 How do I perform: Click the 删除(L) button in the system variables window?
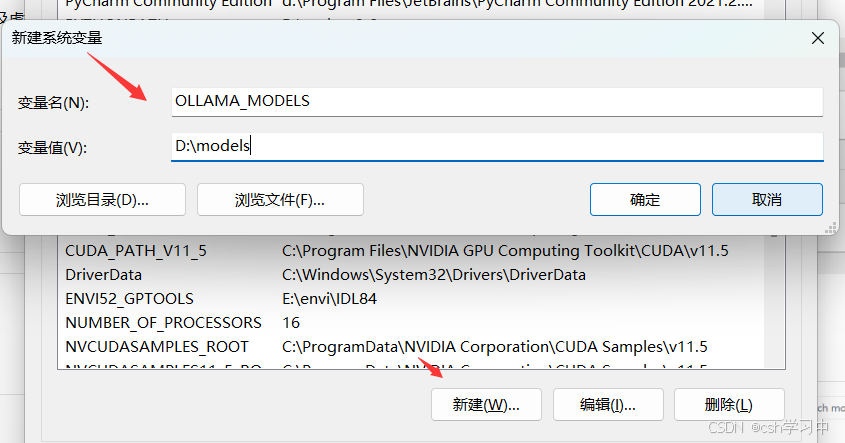coord(729,405)
